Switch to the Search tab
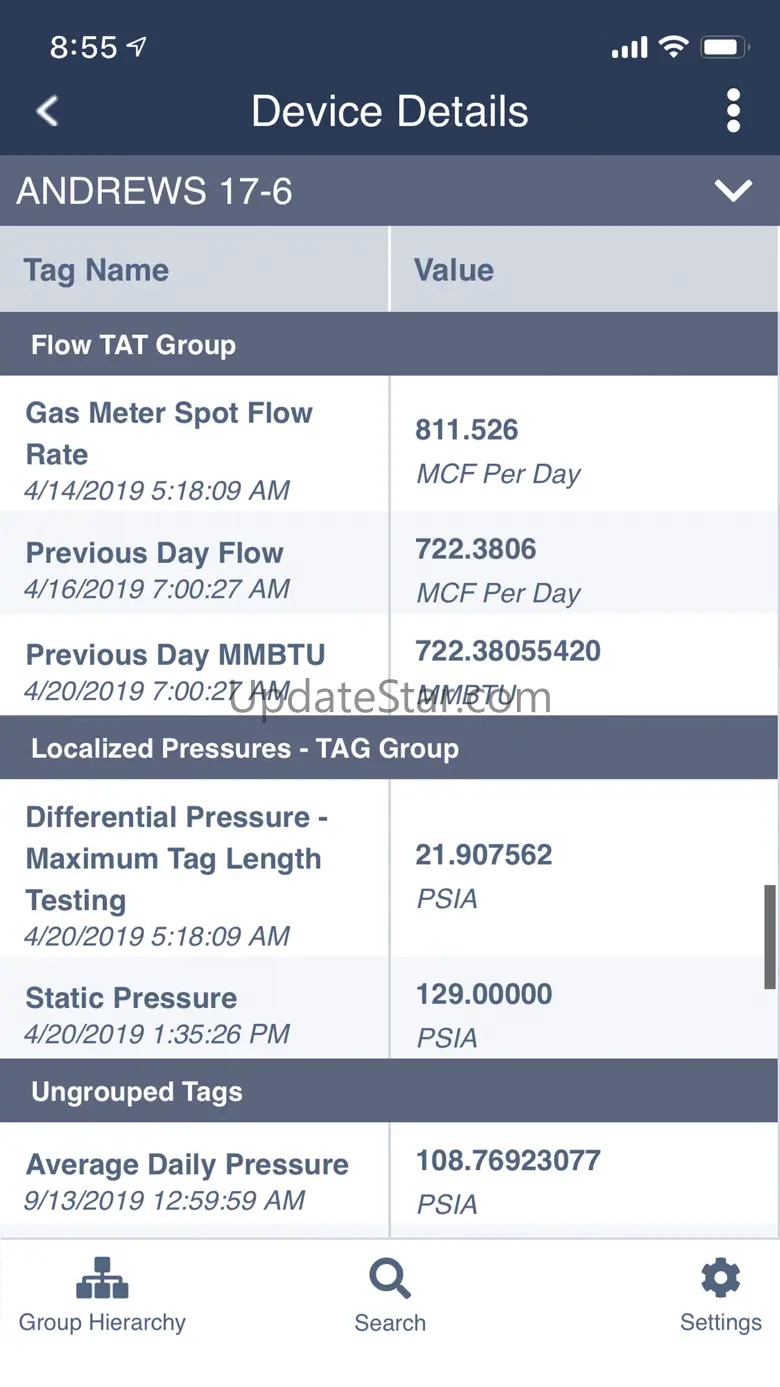The height and width of the screenshot is (1387, 780). 390,1295
